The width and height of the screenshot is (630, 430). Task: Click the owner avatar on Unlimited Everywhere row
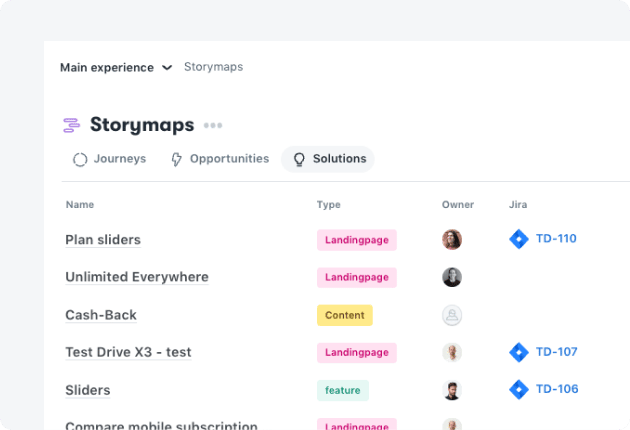[452, 277]
